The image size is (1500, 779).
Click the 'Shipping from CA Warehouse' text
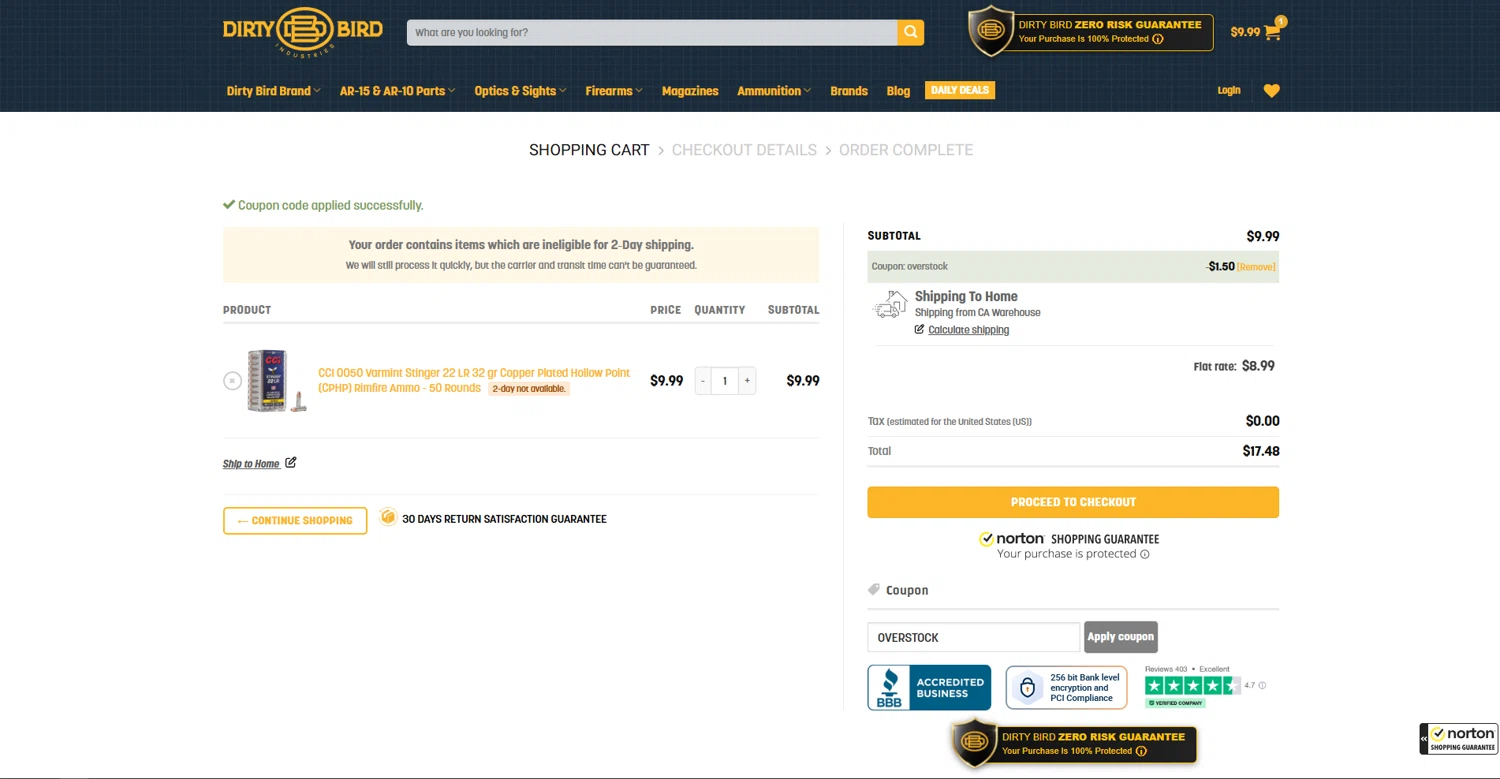point(977,313)
